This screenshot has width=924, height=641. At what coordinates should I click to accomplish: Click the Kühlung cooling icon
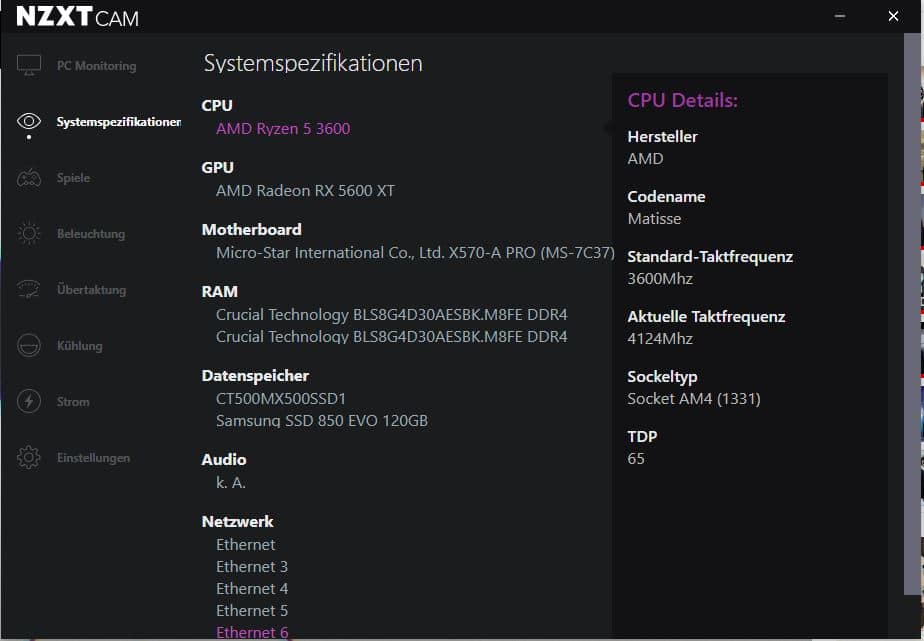[29, 346]
